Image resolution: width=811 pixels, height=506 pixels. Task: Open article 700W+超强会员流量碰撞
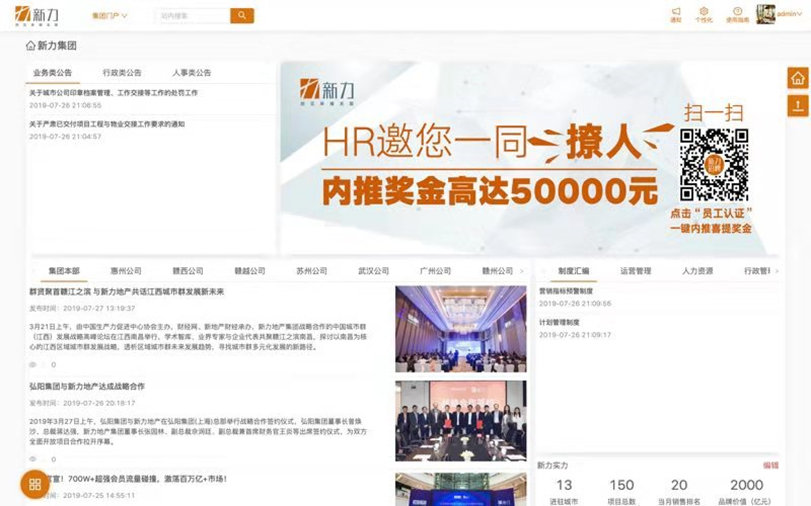[137, 479]
